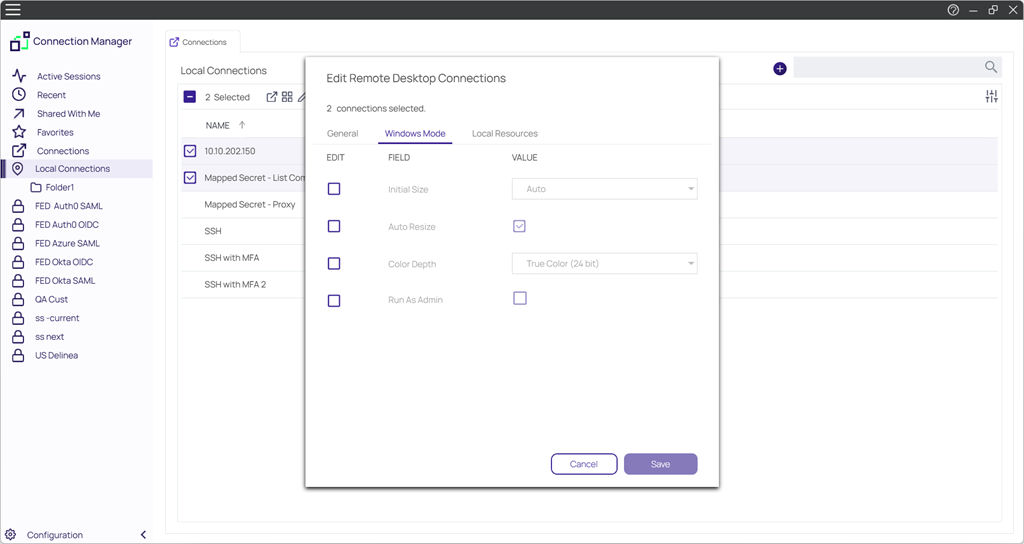Switch to the Local Resources tab
This screenshot has height=544, width=1024.
point(504,133)
